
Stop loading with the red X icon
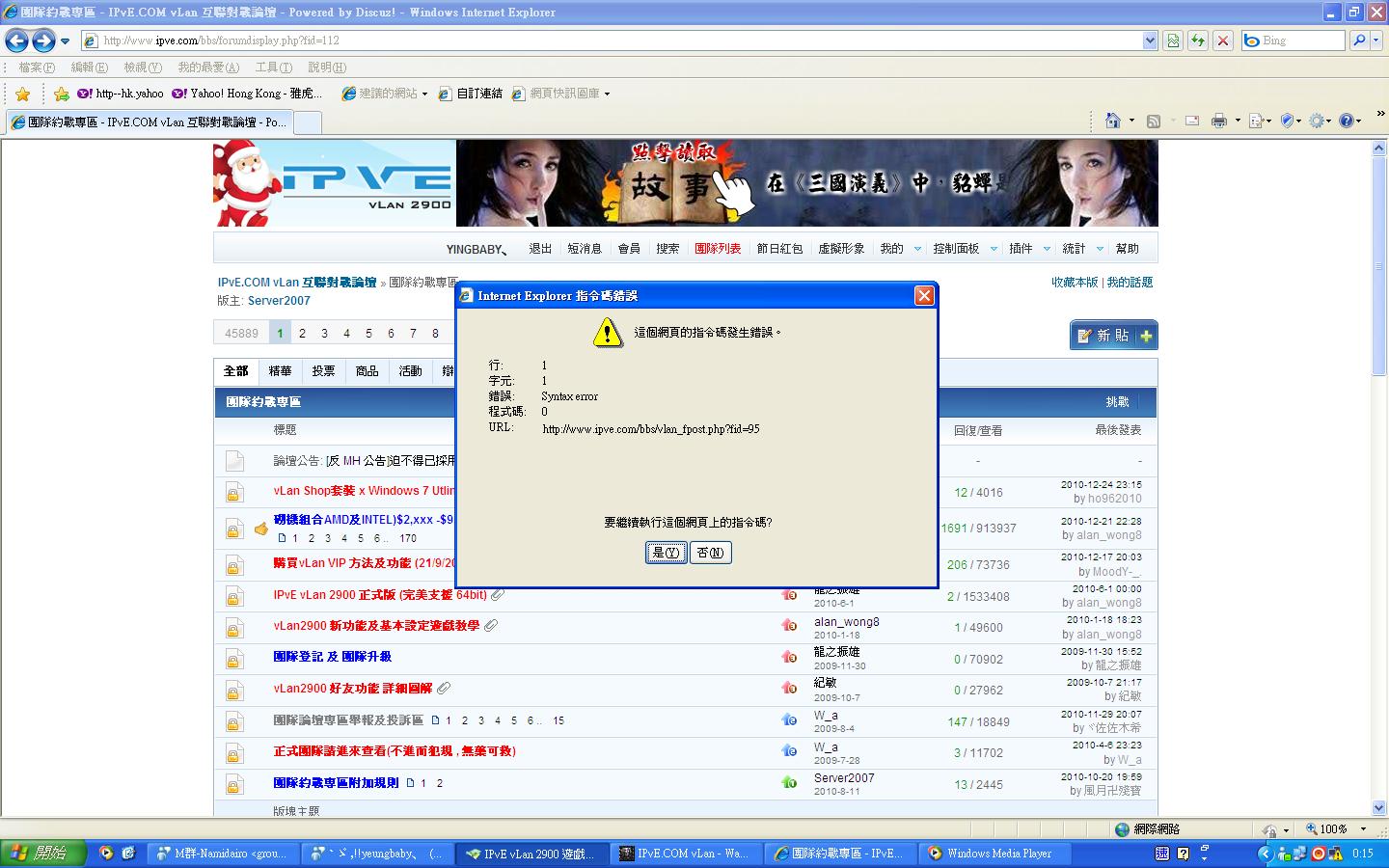1223,41
